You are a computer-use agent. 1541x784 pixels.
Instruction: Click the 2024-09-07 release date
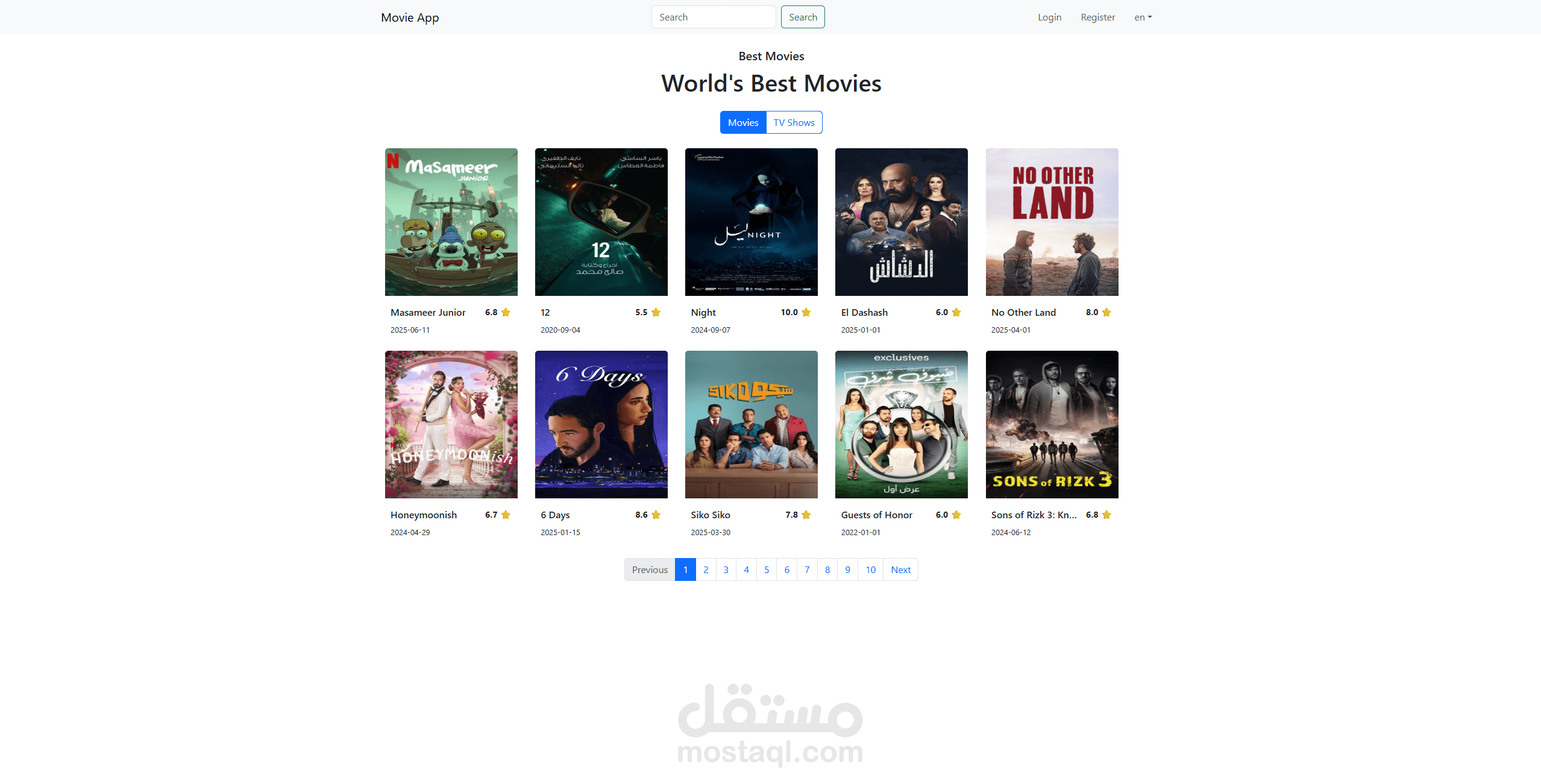click(x=711, y=330)
